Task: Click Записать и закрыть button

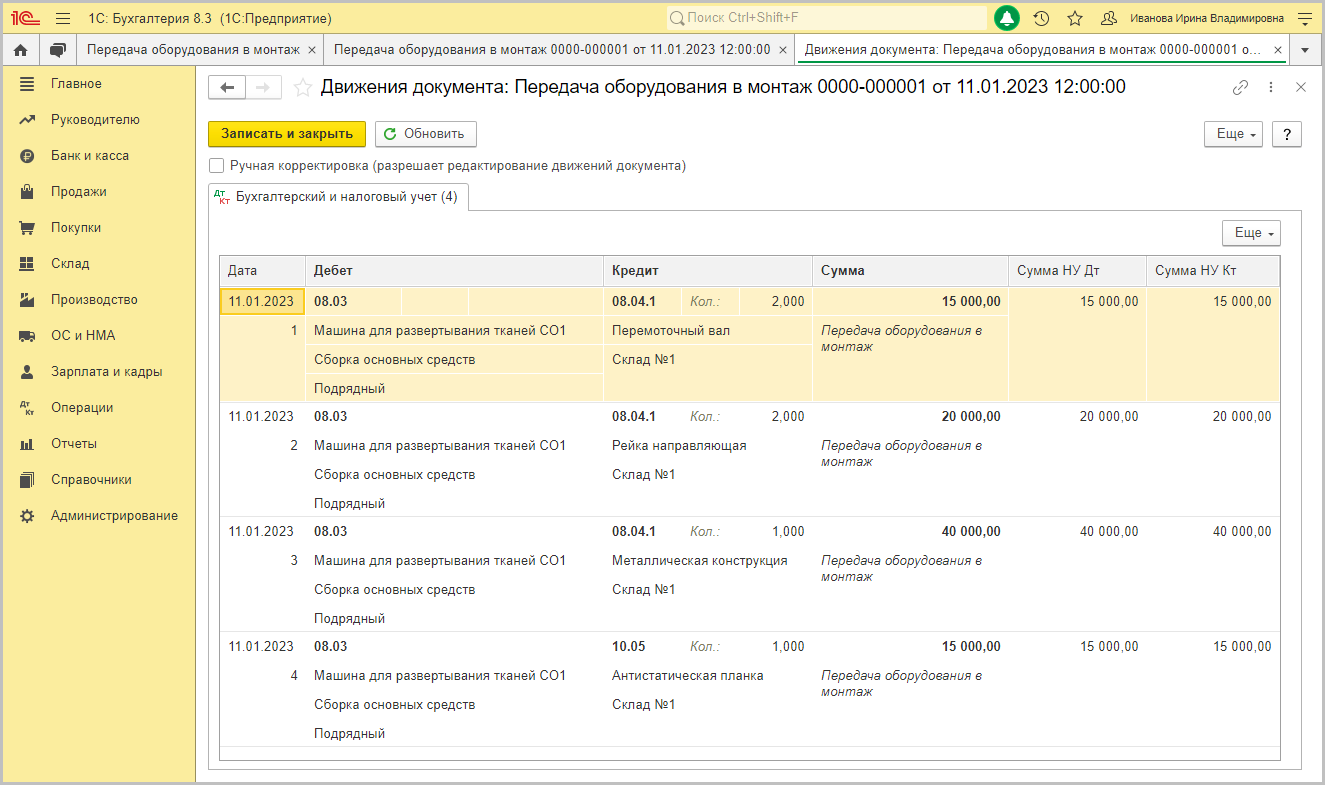Action: point(287,134)
